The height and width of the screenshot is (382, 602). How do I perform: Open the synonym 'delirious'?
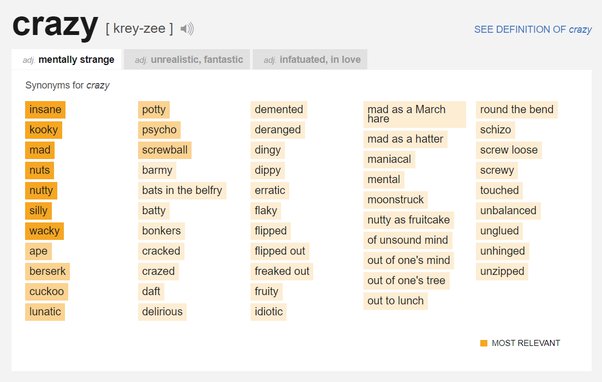click(162, 311)
